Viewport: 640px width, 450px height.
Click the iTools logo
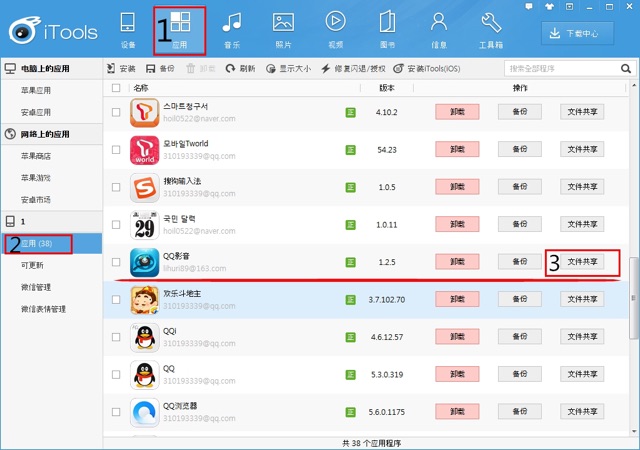coord(53,31)
